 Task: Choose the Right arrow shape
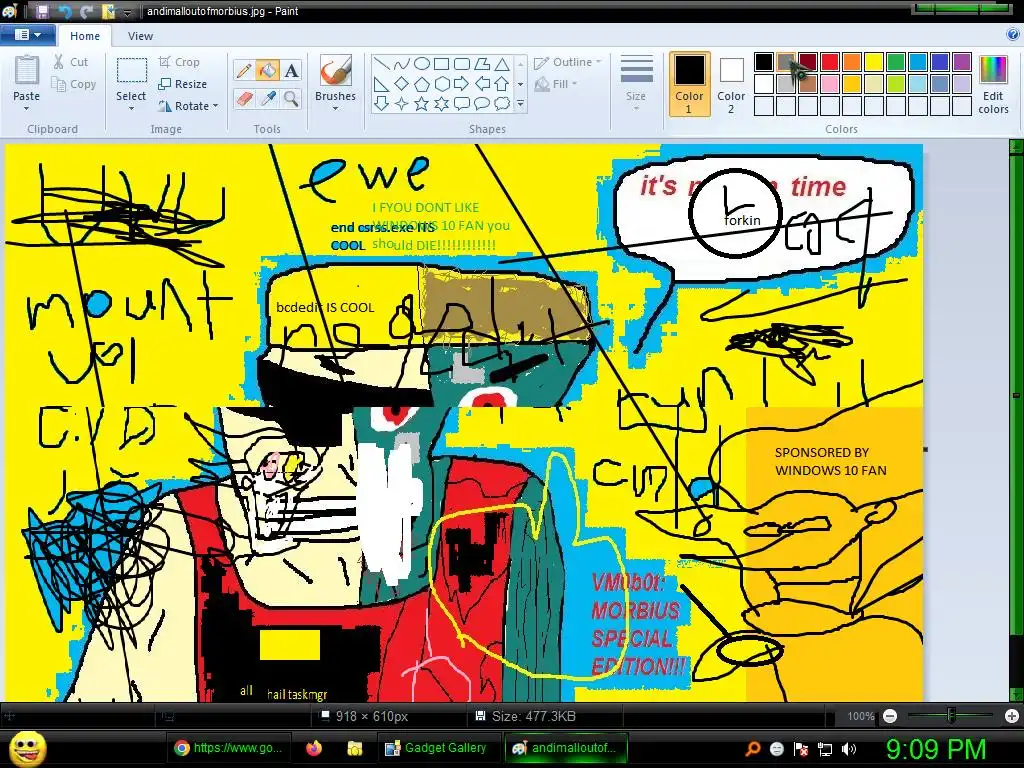[x=462, y=84]
